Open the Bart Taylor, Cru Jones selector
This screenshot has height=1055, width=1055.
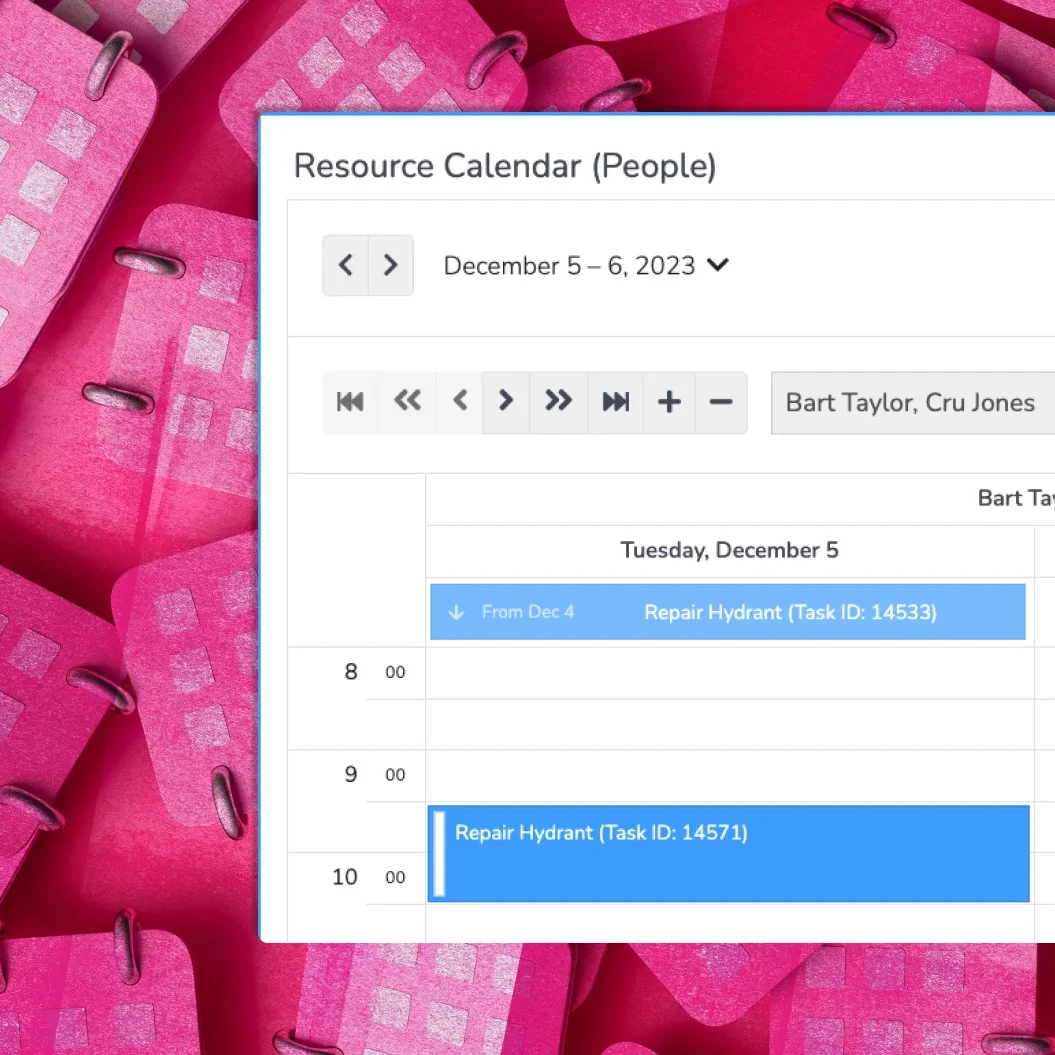tap(910, 403)
